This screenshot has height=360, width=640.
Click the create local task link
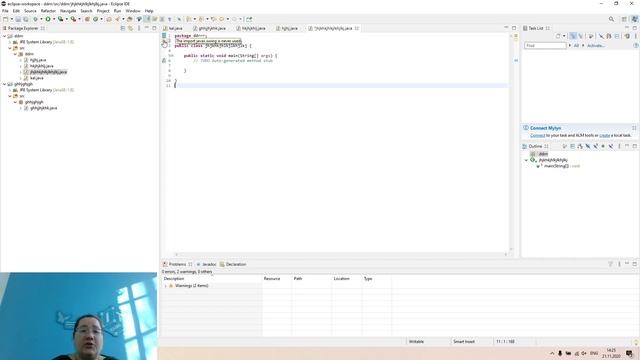[604, 135]
